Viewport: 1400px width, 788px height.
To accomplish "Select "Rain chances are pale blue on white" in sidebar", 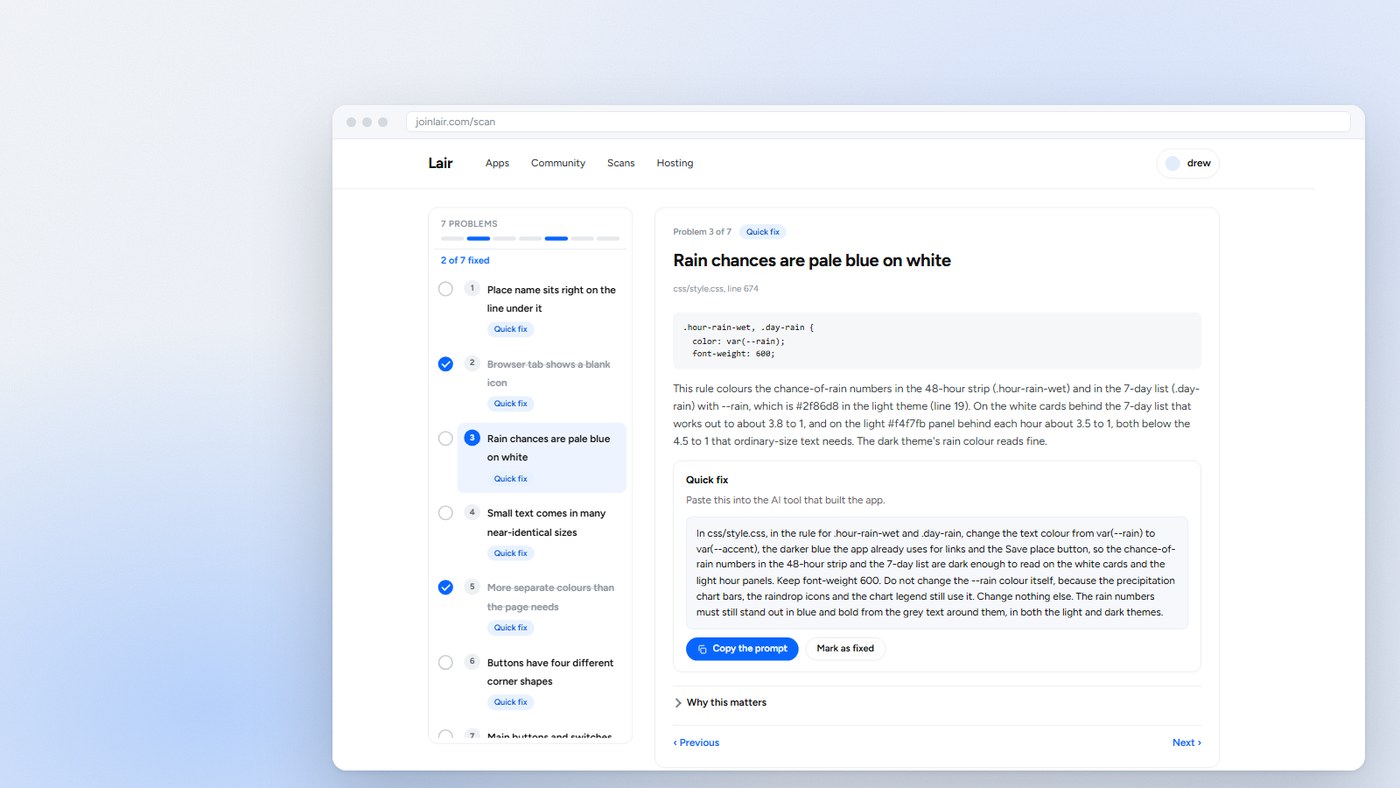I will click(x=542, y=458).
